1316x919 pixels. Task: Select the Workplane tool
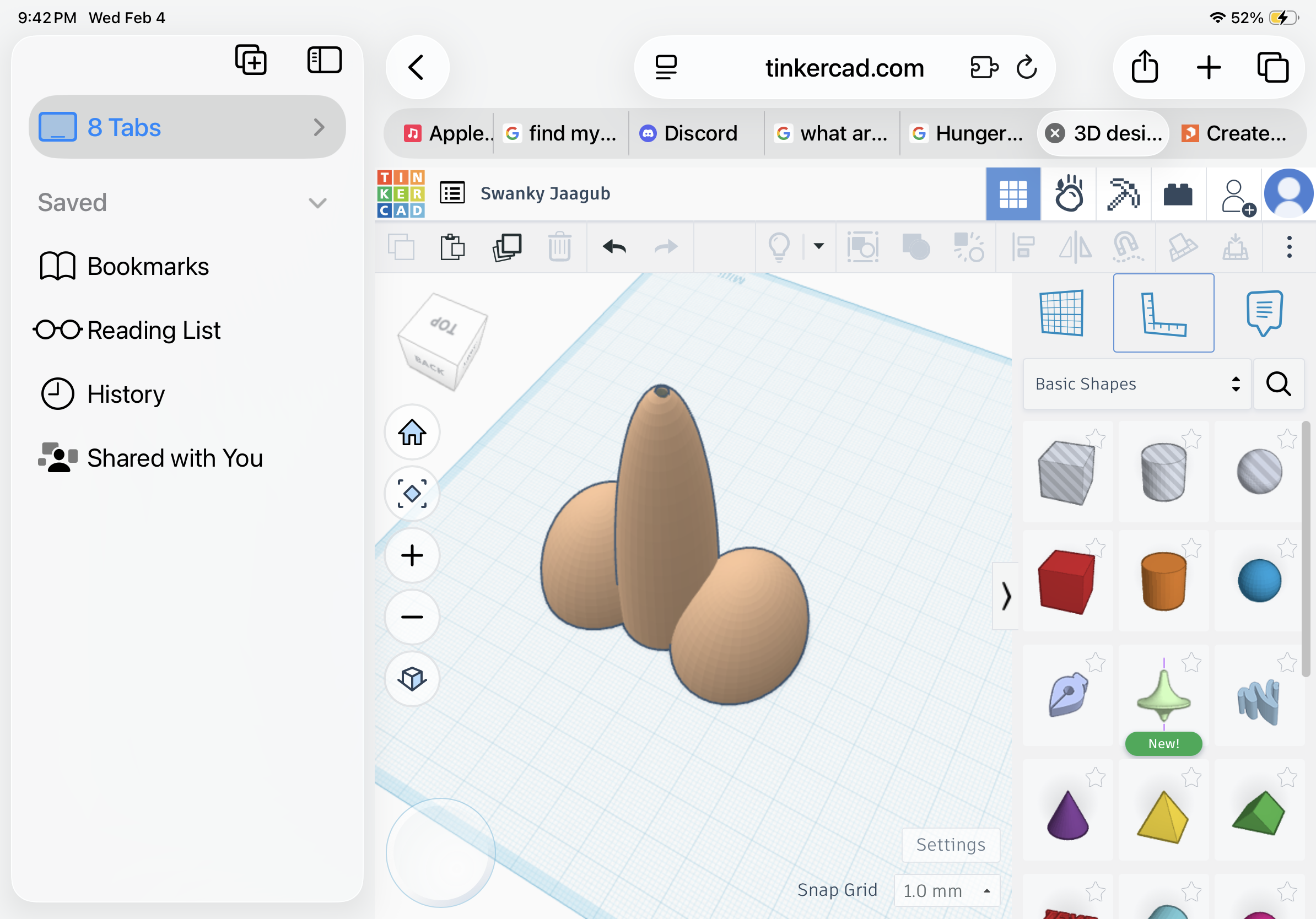1061,313
